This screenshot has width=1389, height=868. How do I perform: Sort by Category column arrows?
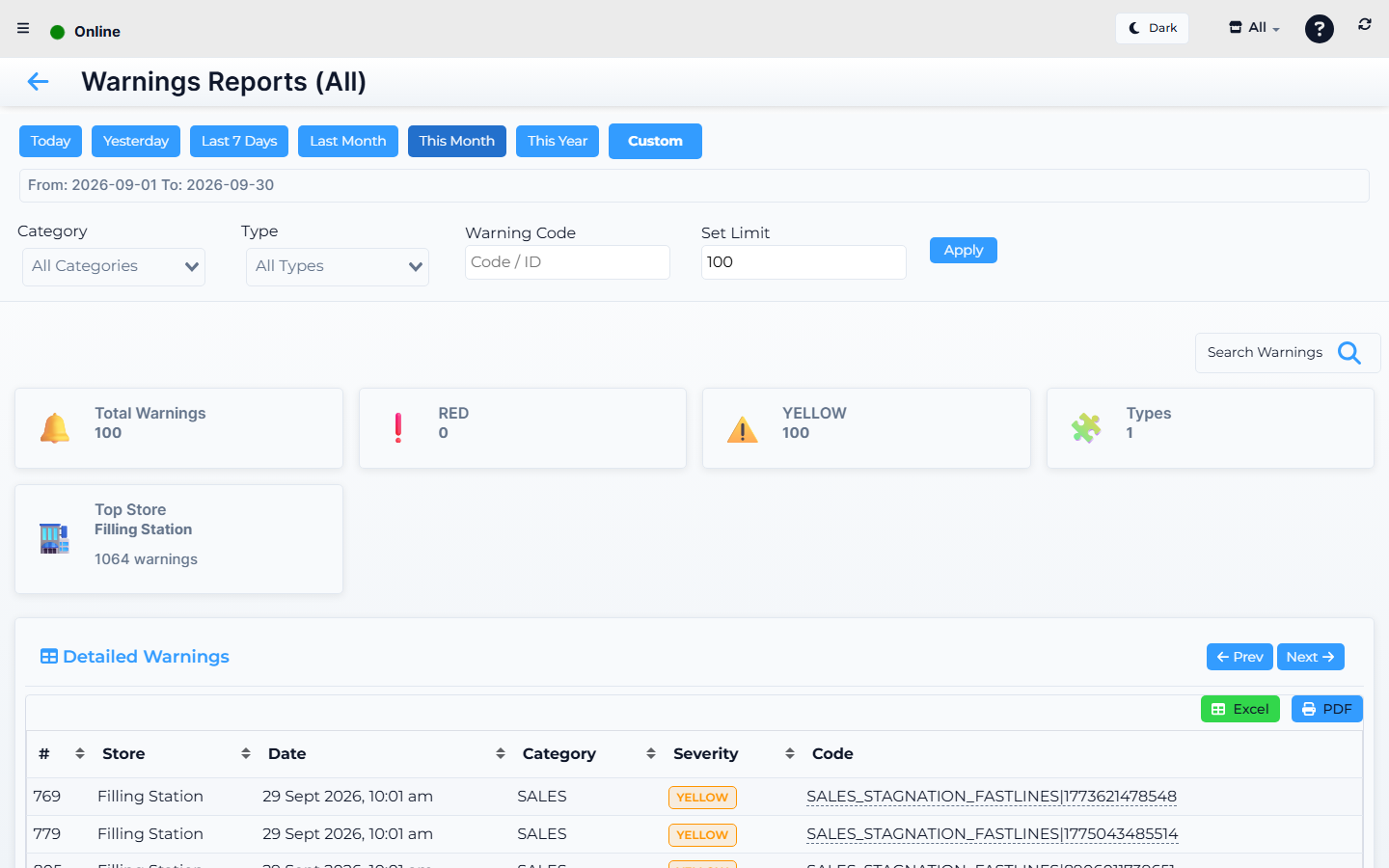(651, 753)
